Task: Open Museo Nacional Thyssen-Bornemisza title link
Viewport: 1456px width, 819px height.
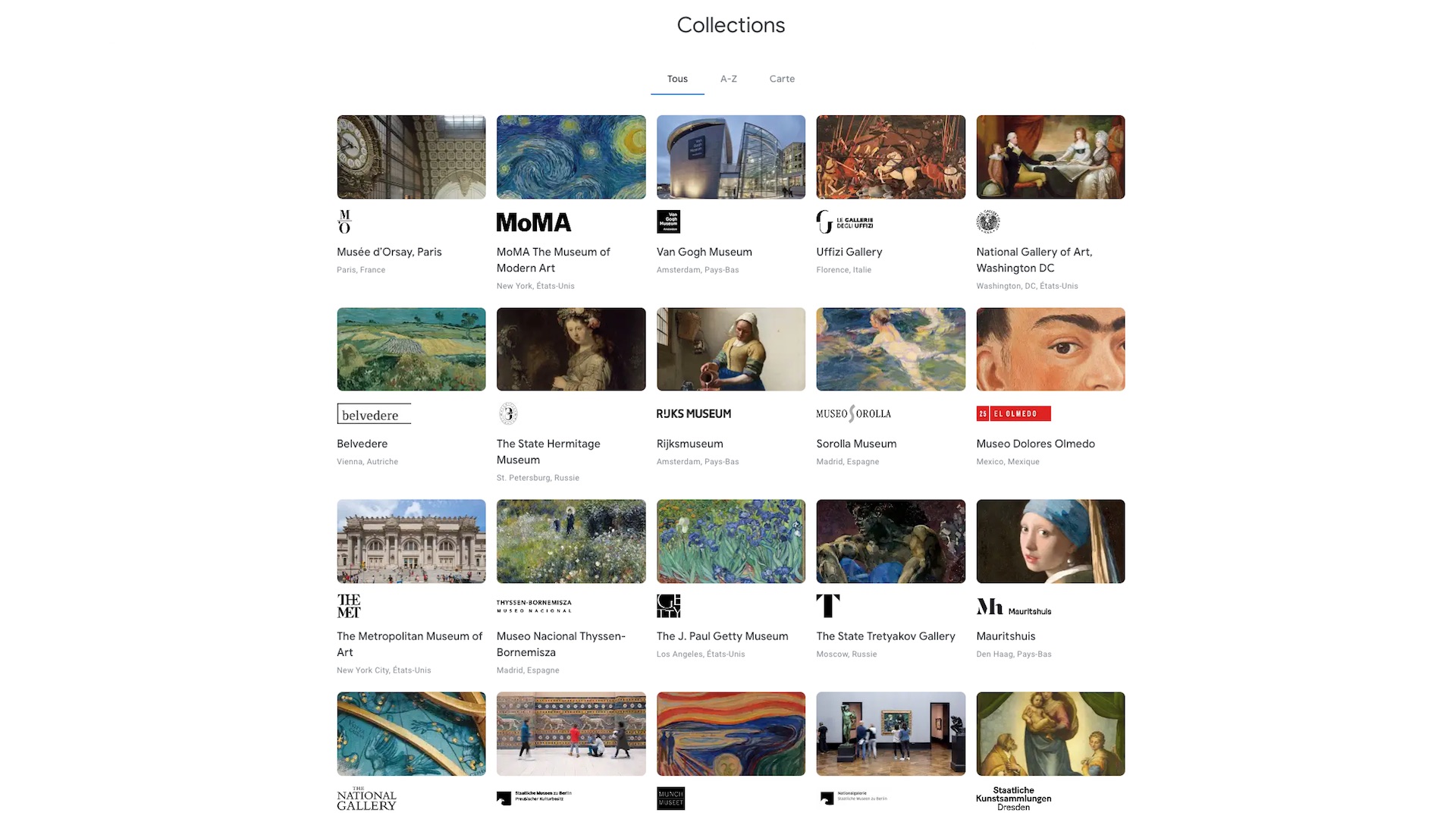Action: [561, 644]
